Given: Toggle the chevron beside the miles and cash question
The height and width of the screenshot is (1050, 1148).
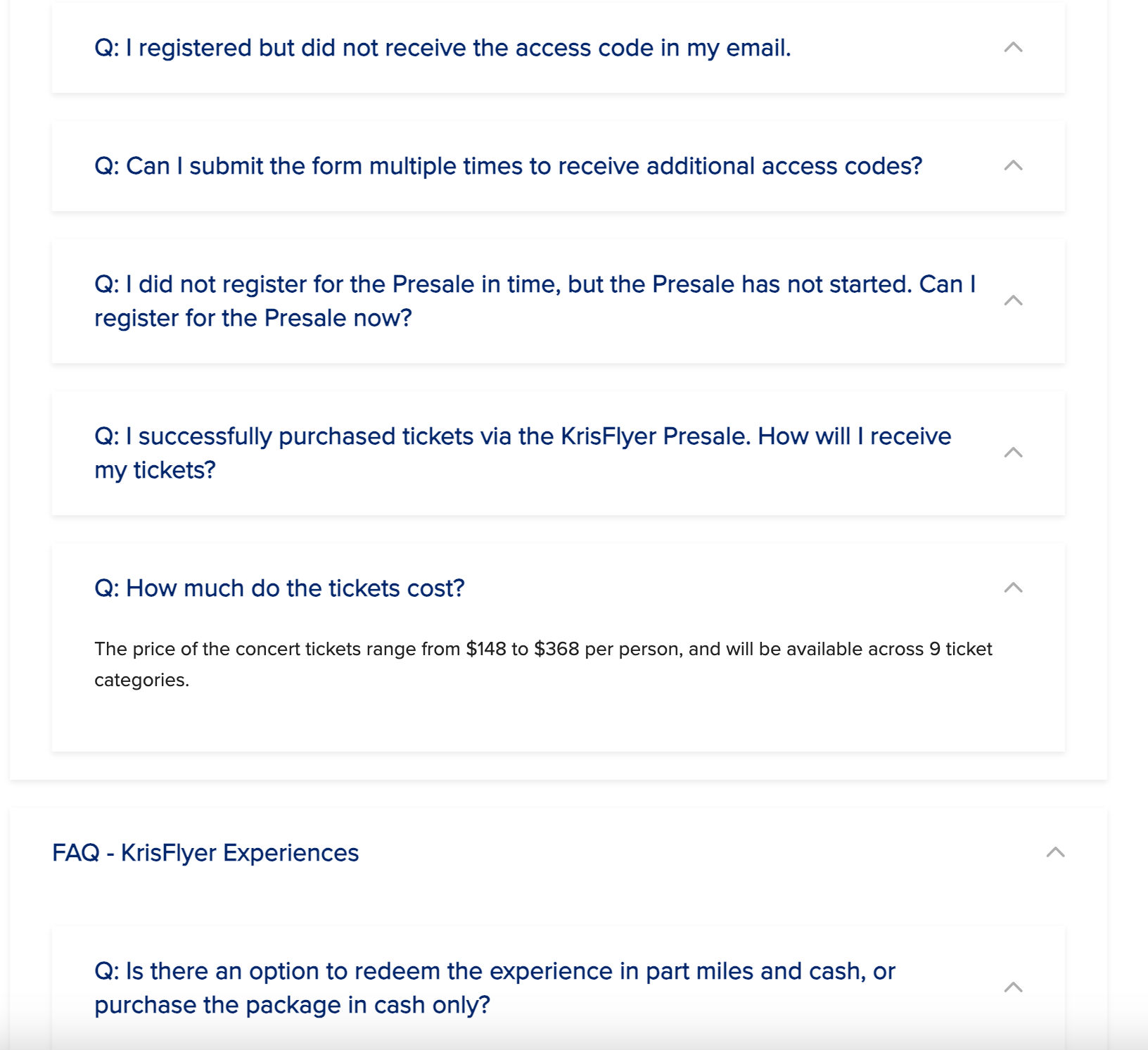Looking at the screenshot, I should (x=1013, y=988).
